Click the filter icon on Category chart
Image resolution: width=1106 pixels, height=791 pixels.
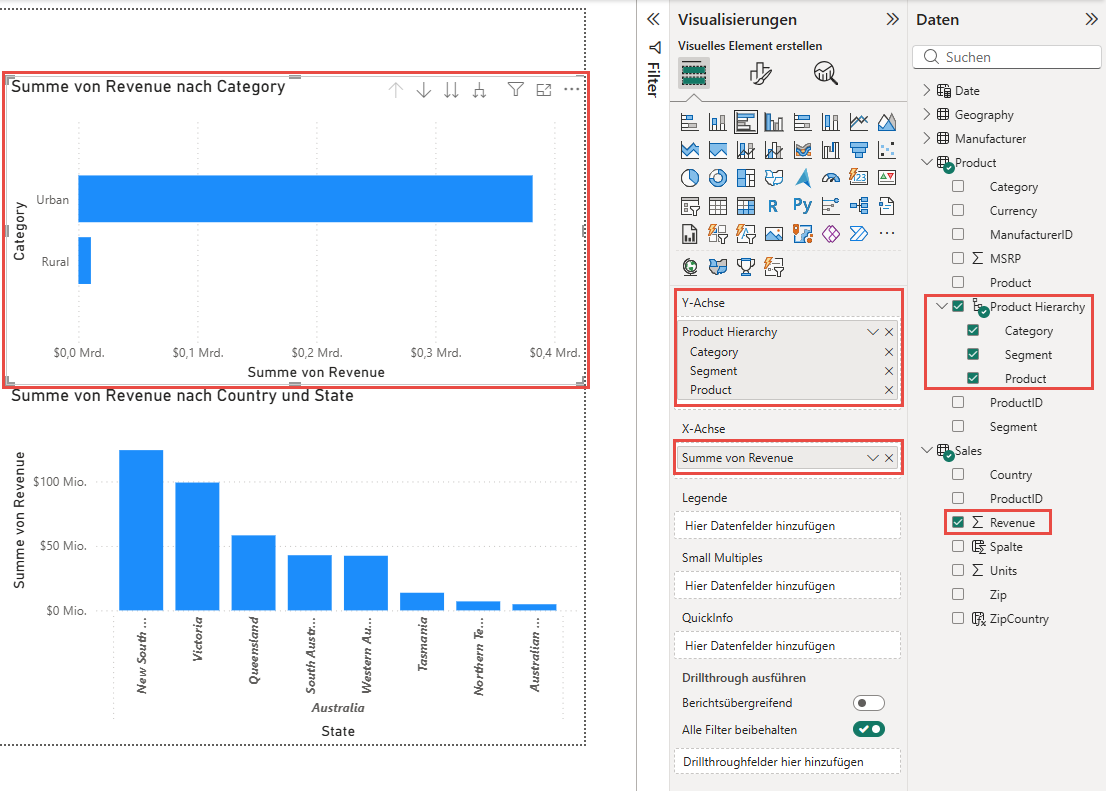click(x=516, y=90)
